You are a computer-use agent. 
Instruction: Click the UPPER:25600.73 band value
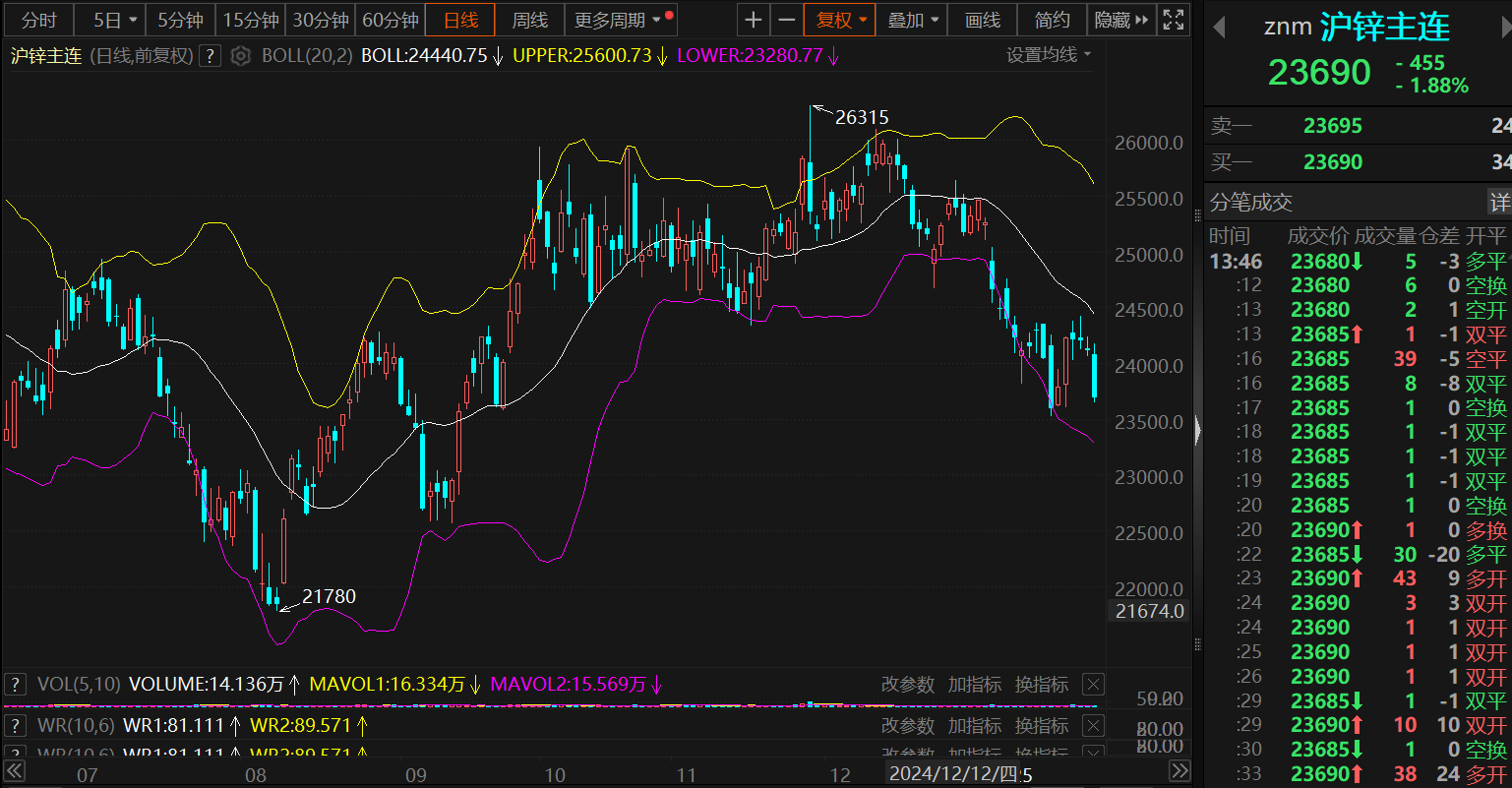click(582, 56)
